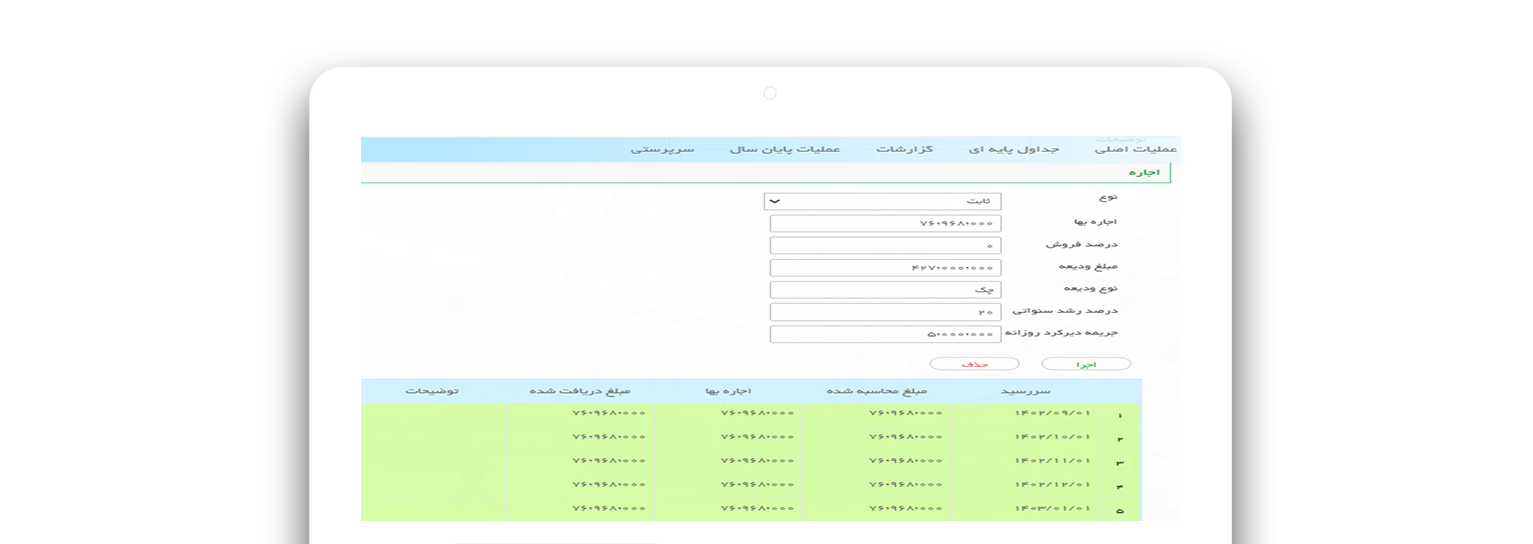Click the سررسید column header
1533x544 pixels.
(x=1026, y=391)
